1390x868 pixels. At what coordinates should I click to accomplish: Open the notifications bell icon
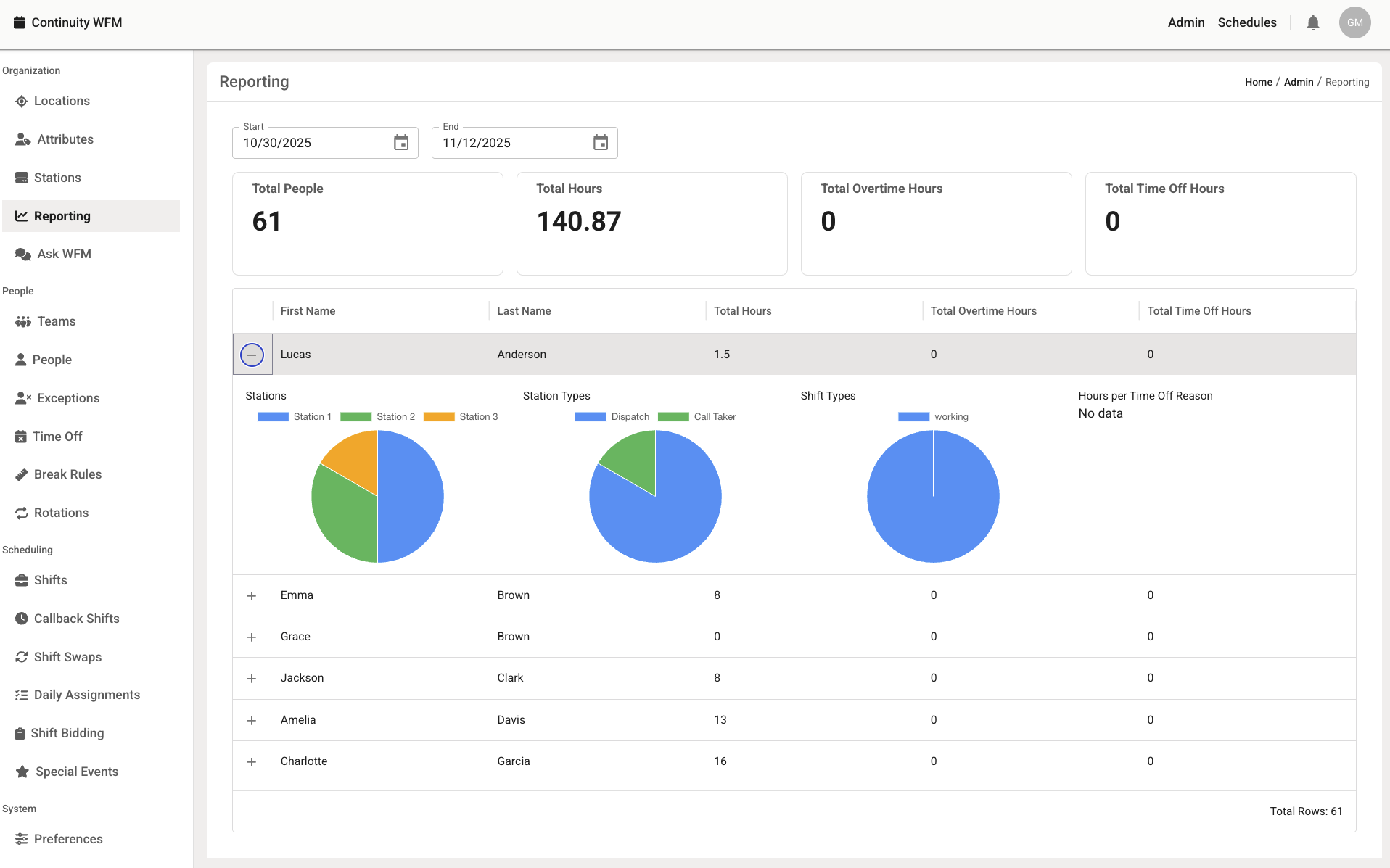(1312, 23)
